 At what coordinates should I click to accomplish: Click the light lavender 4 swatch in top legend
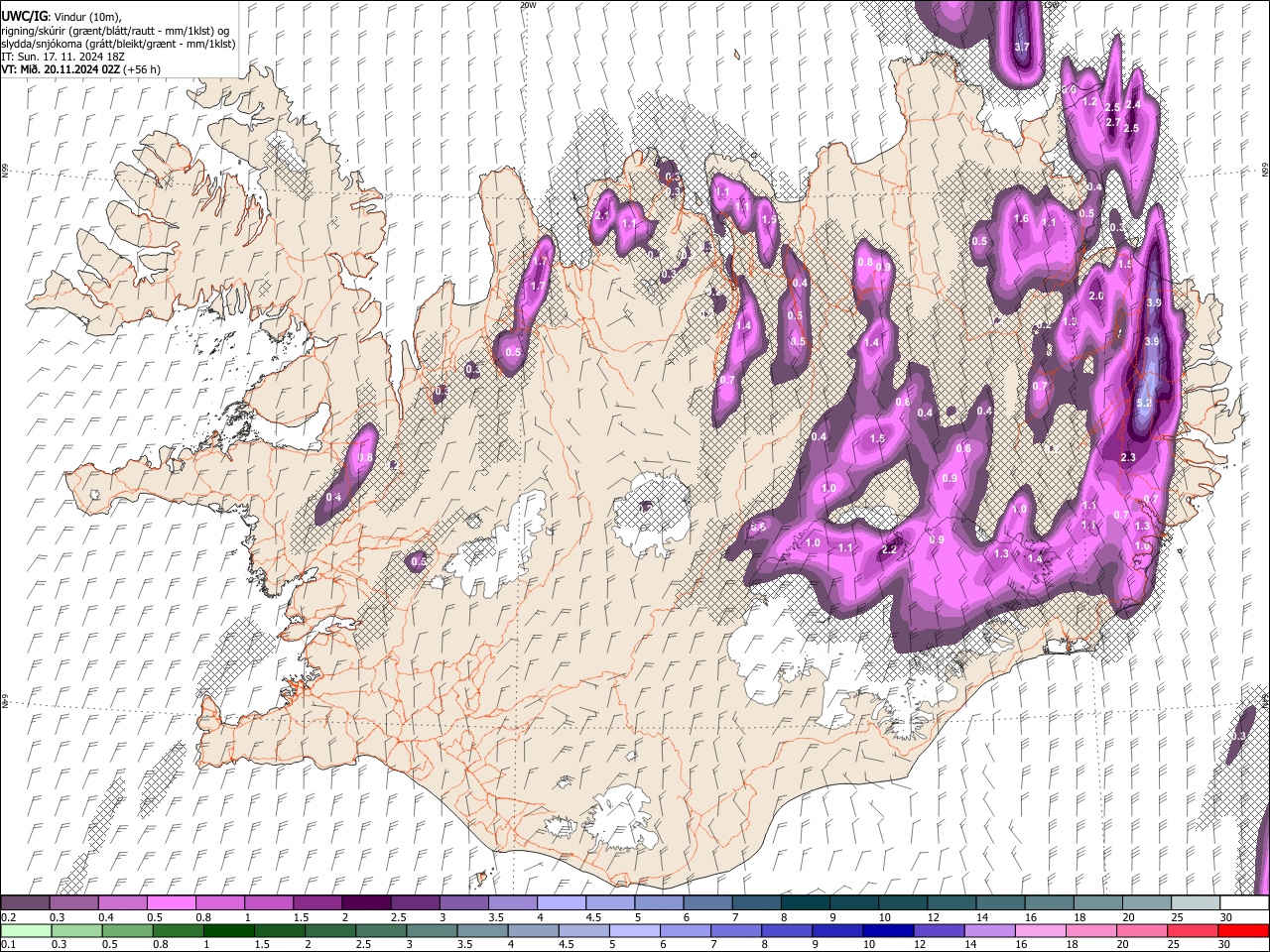[x=561, y=903]
